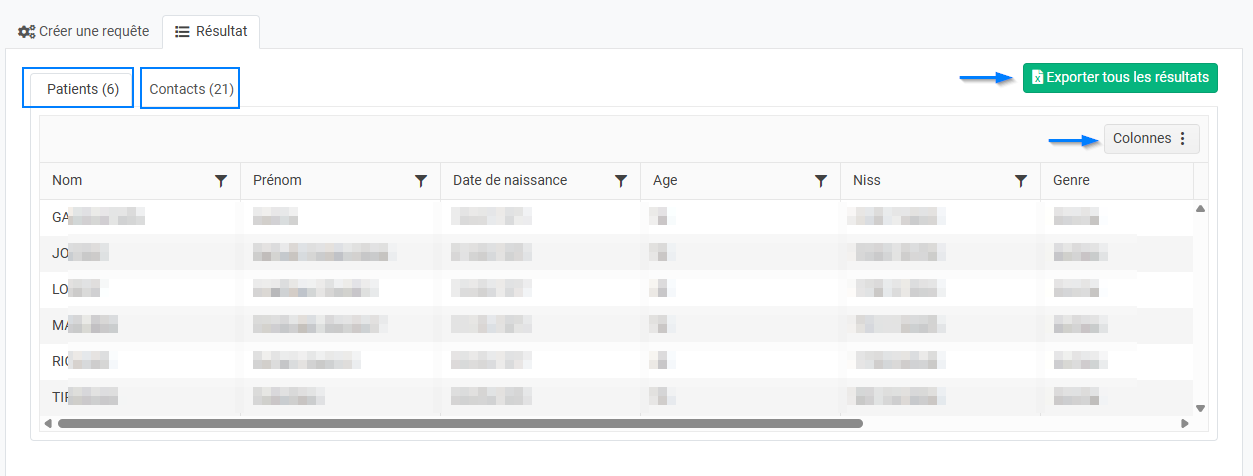Click the horizontal scrollbar right arrow
1253x476 pixels.
tap(1185, 424)
